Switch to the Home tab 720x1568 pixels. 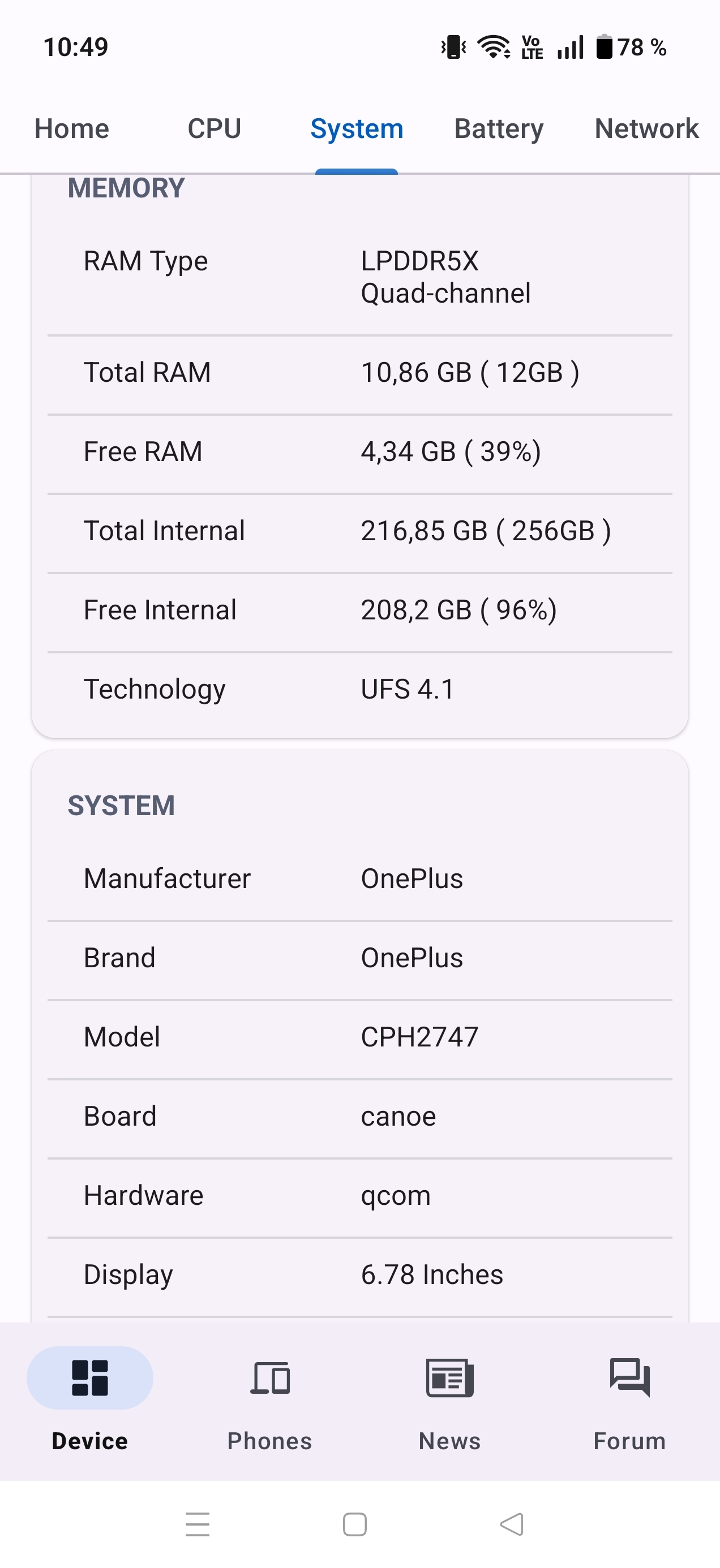(72, 129)
